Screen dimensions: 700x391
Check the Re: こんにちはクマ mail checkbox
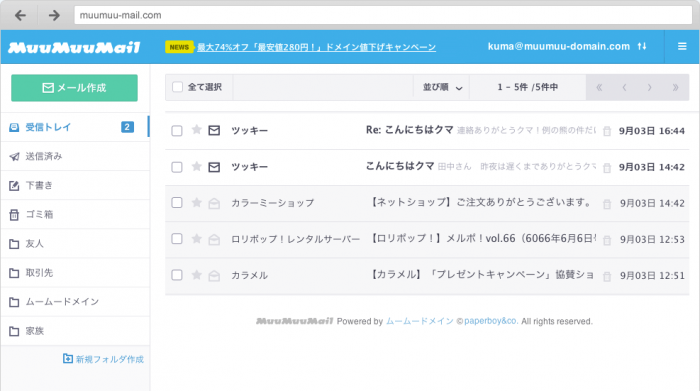pos(177,131)
